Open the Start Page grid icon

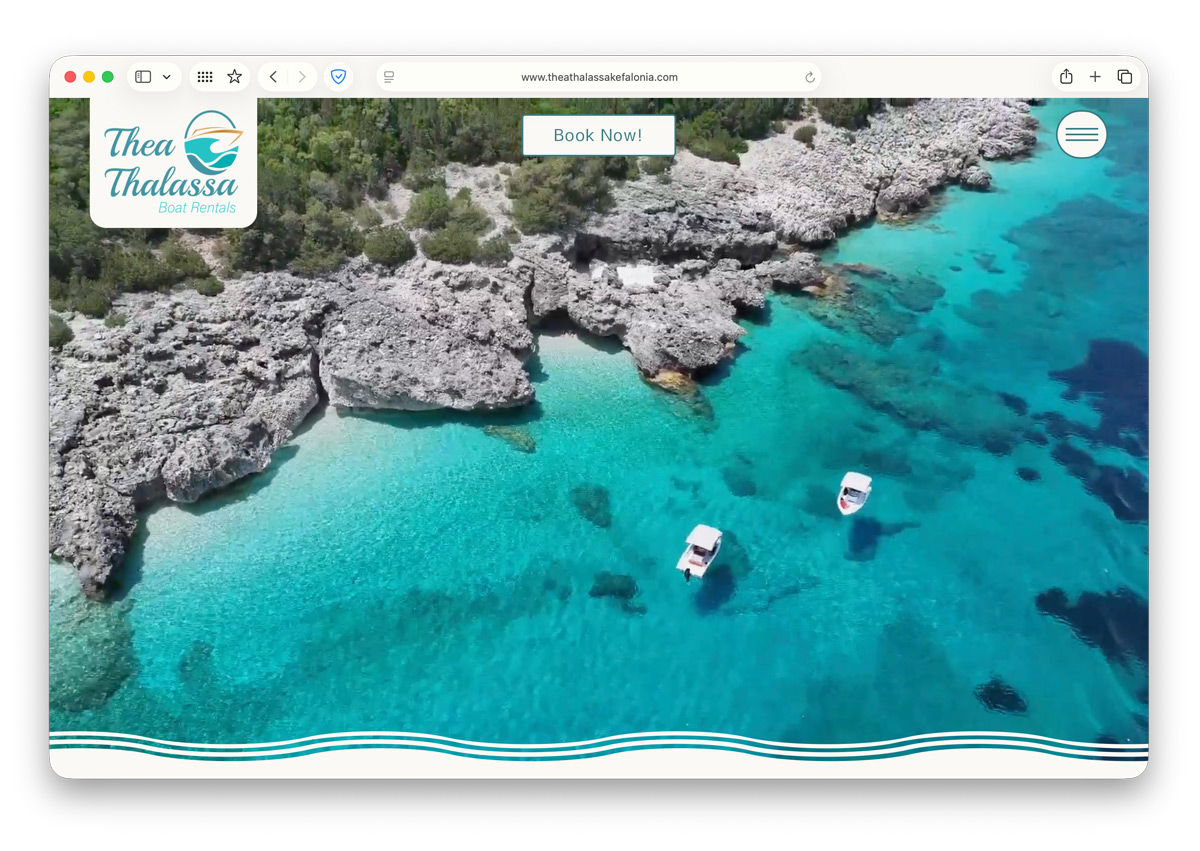pos(204,77)
